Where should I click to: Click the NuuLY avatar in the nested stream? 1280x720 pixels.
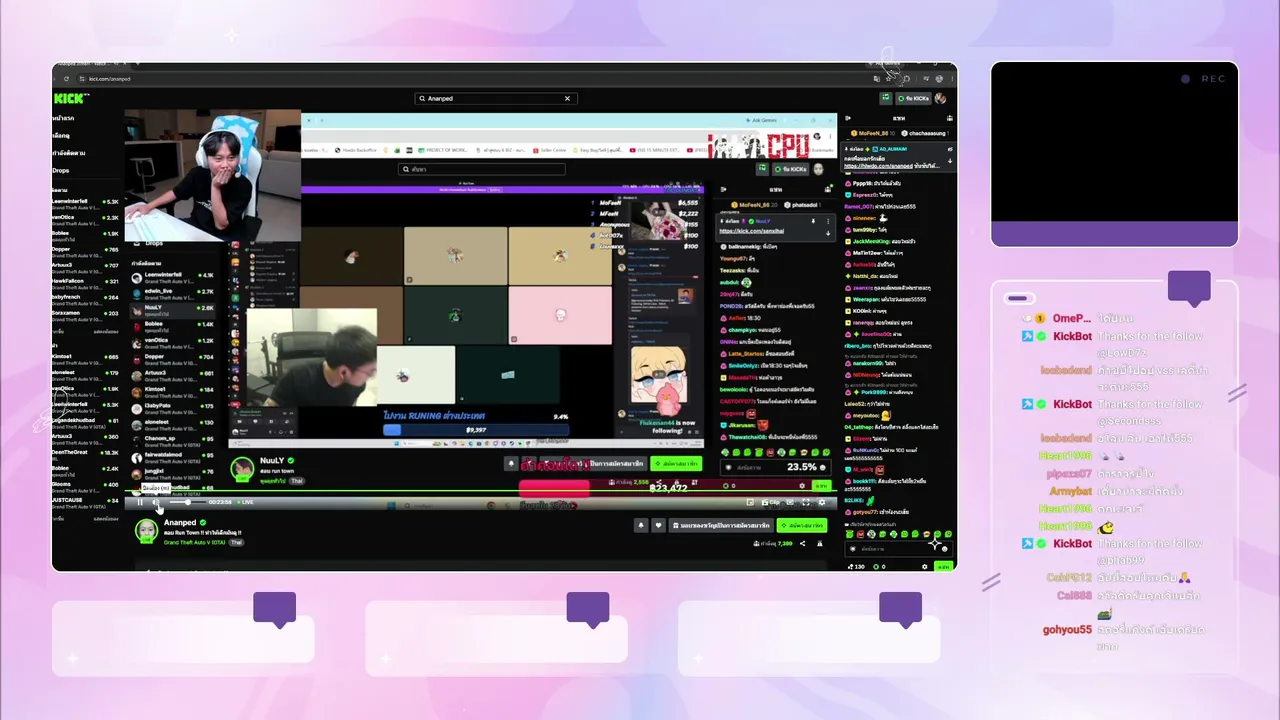tap(242, 468)
